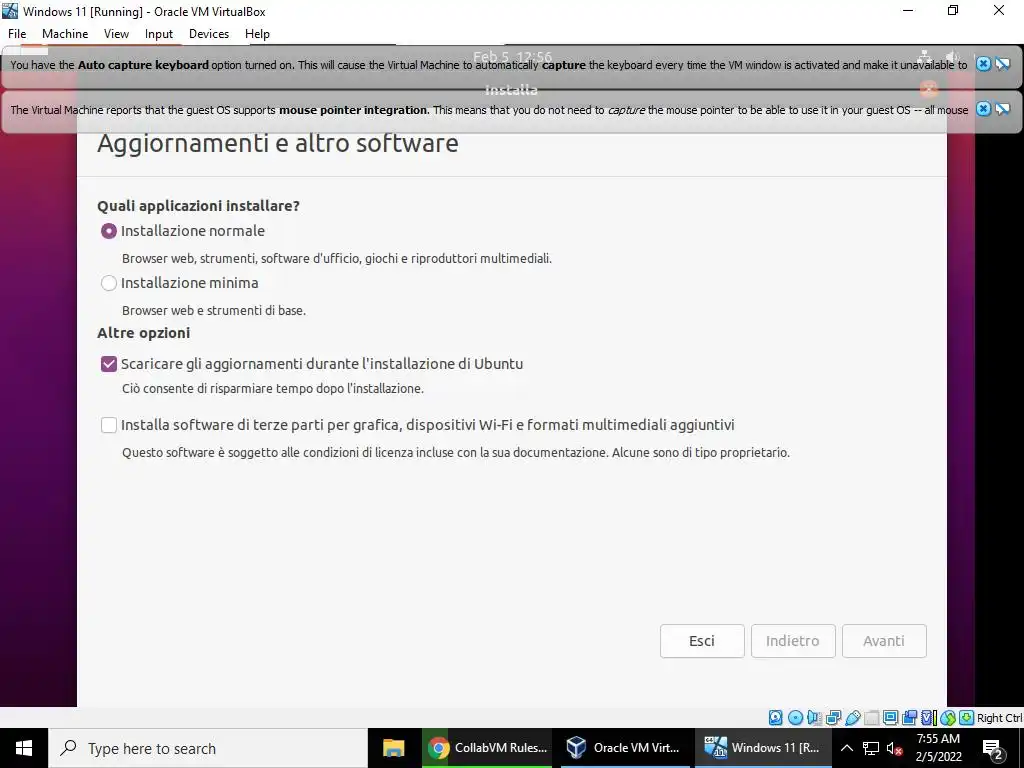Click the taskbar clock showing 7:55 AM
Screen dimensions: 1024x768
938,748
